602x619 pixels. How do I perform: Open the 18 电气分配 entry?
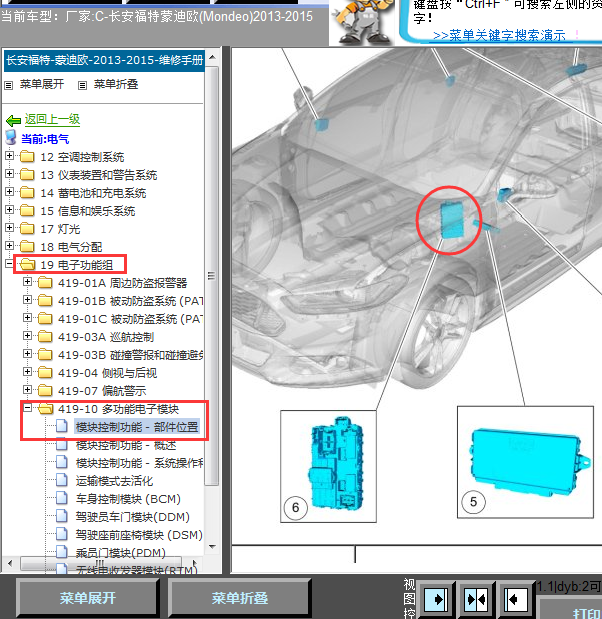(x=71, y=247)
